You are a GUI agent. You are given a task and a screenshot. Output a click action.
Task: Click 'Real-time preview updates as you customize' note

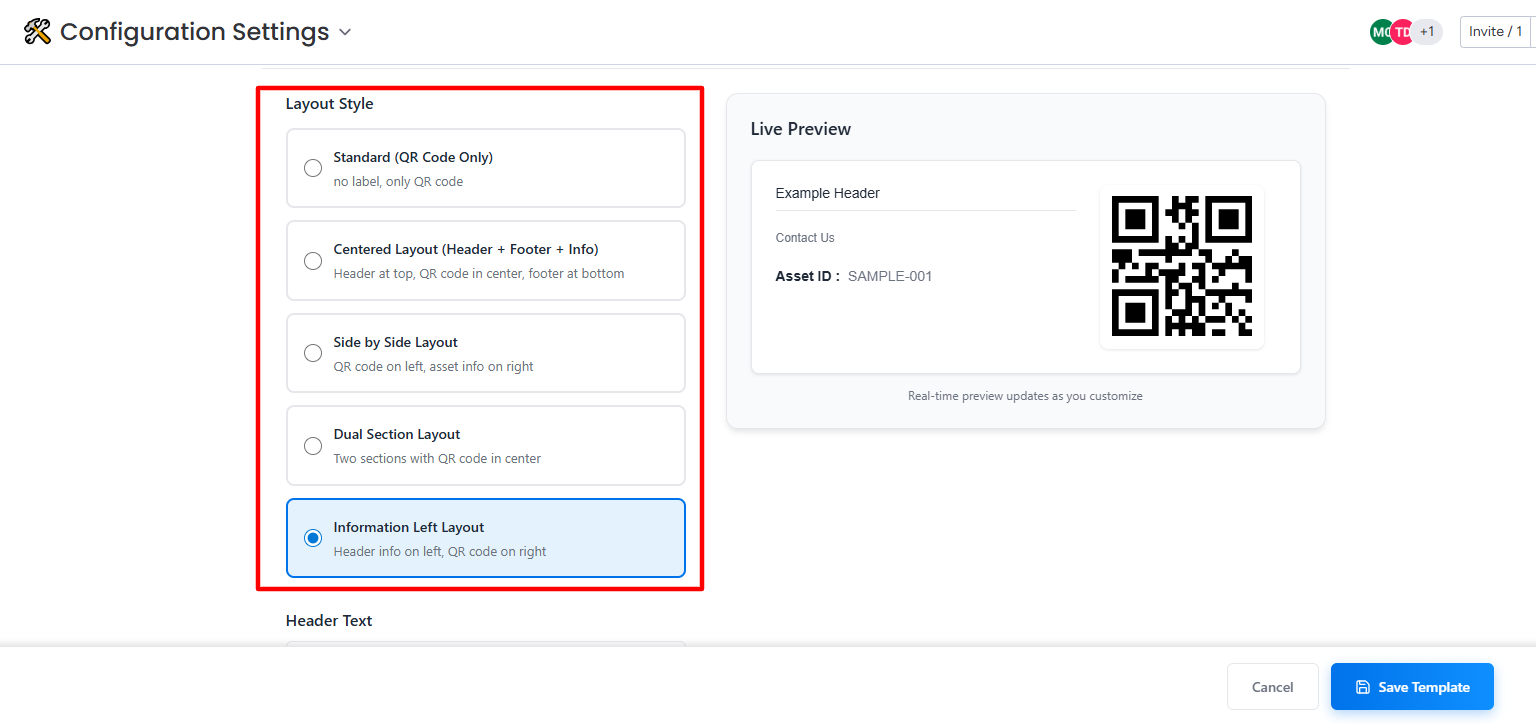pos(1025,396)
